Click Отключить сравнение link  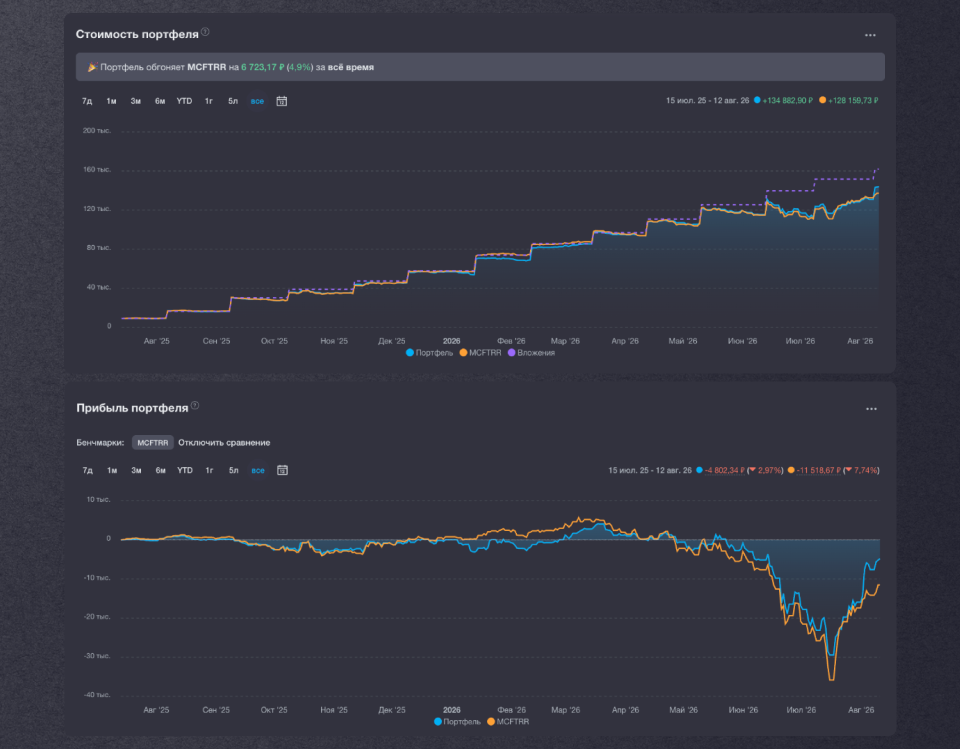click(224, 443)
